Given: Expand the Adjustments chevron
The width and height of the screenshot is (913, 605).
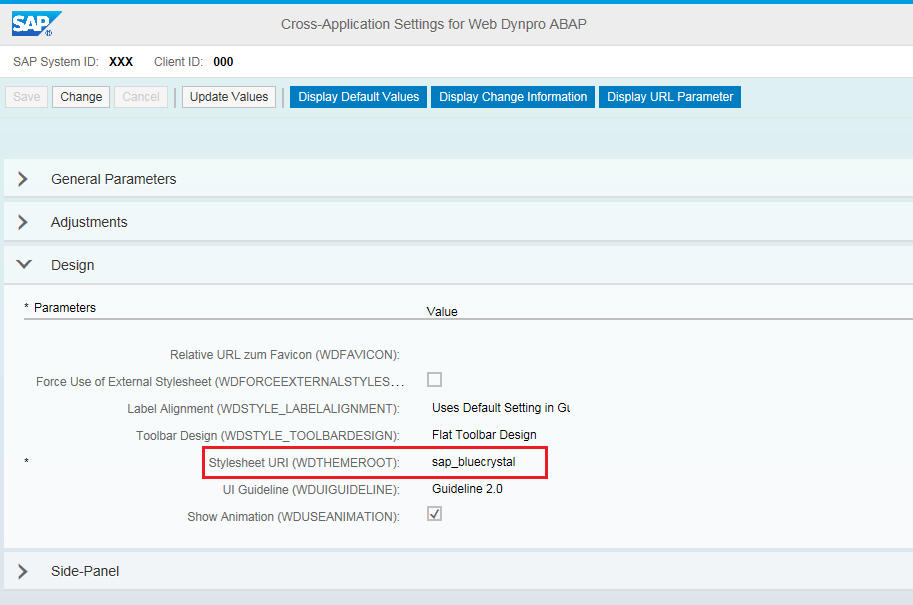Looking at the screenshot, I should point(23,222).
